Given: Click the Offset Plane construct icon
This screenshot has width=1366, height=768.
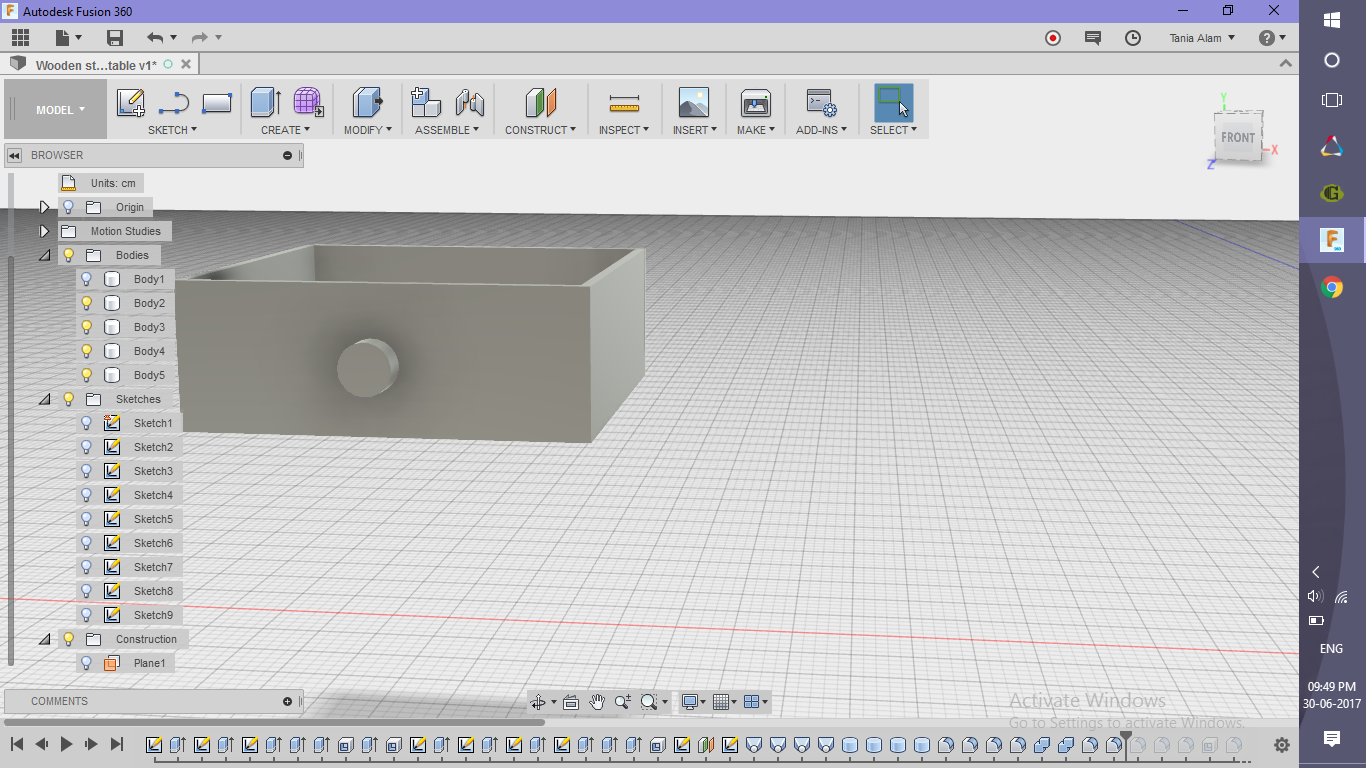Looking at the screenshot, I should (540, 102).
